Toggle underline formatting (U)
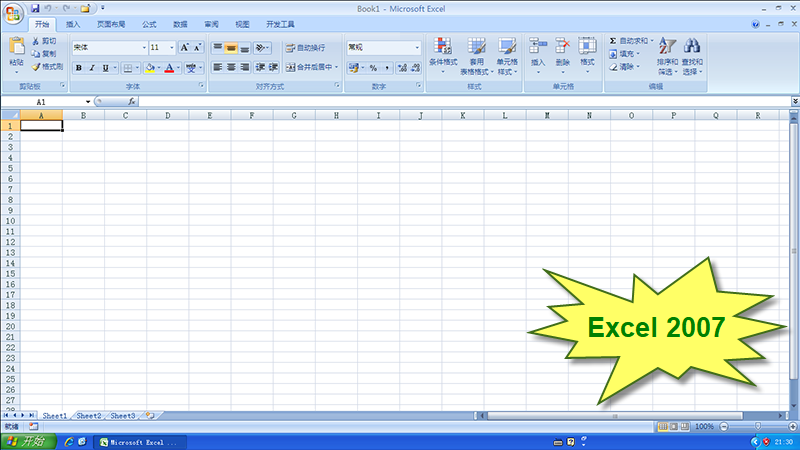The height and width of the screenshot is (450, 800). click(x=106, y=68)
